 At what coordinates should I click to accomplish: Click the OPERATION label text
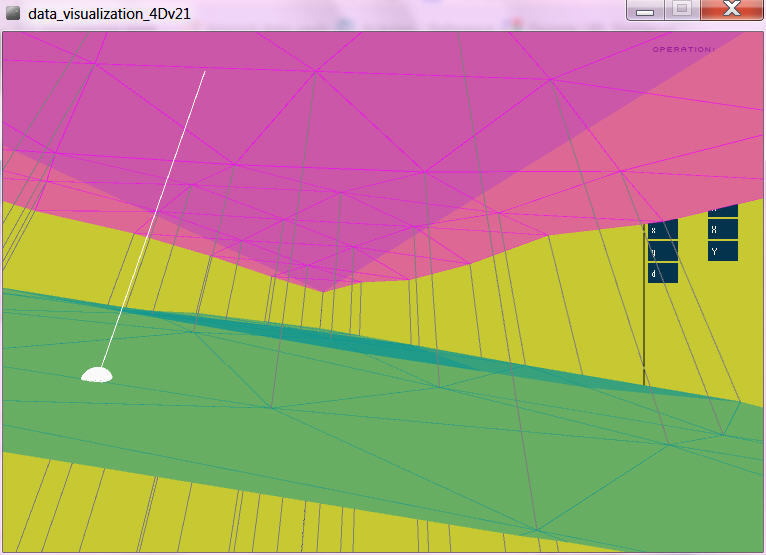[683, 49]
